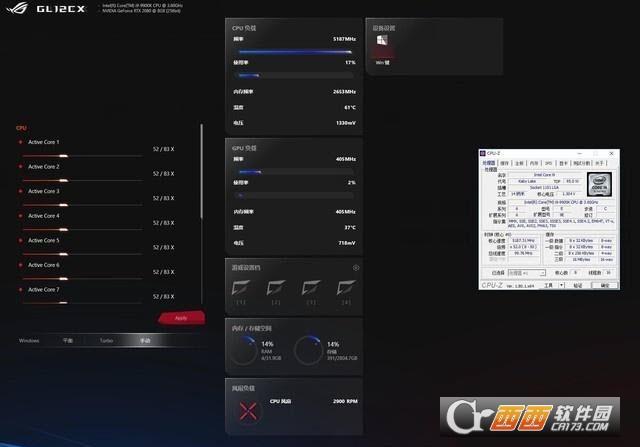Click the Intel Core i9 logo in CPU-Z
The width and height of the screenshot is (640, 447).
point(597,184)
